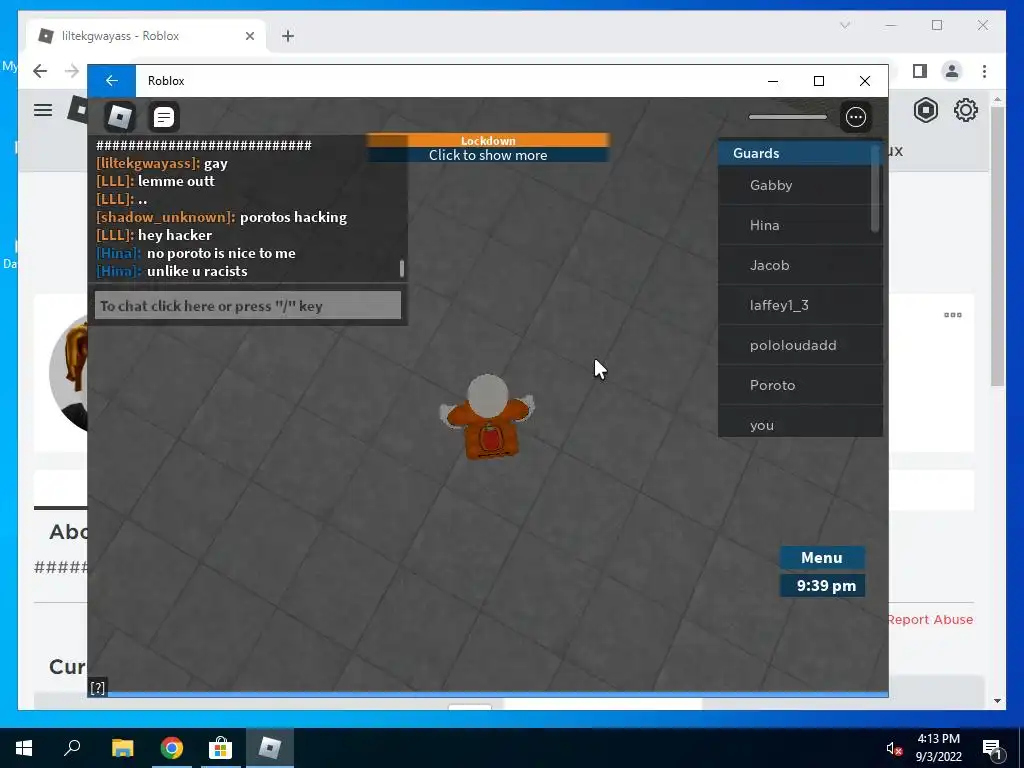Image resolution: width=1024 pixels, height=768 pixels.
Task: Select the Guards team header
Action: (795, 153)
